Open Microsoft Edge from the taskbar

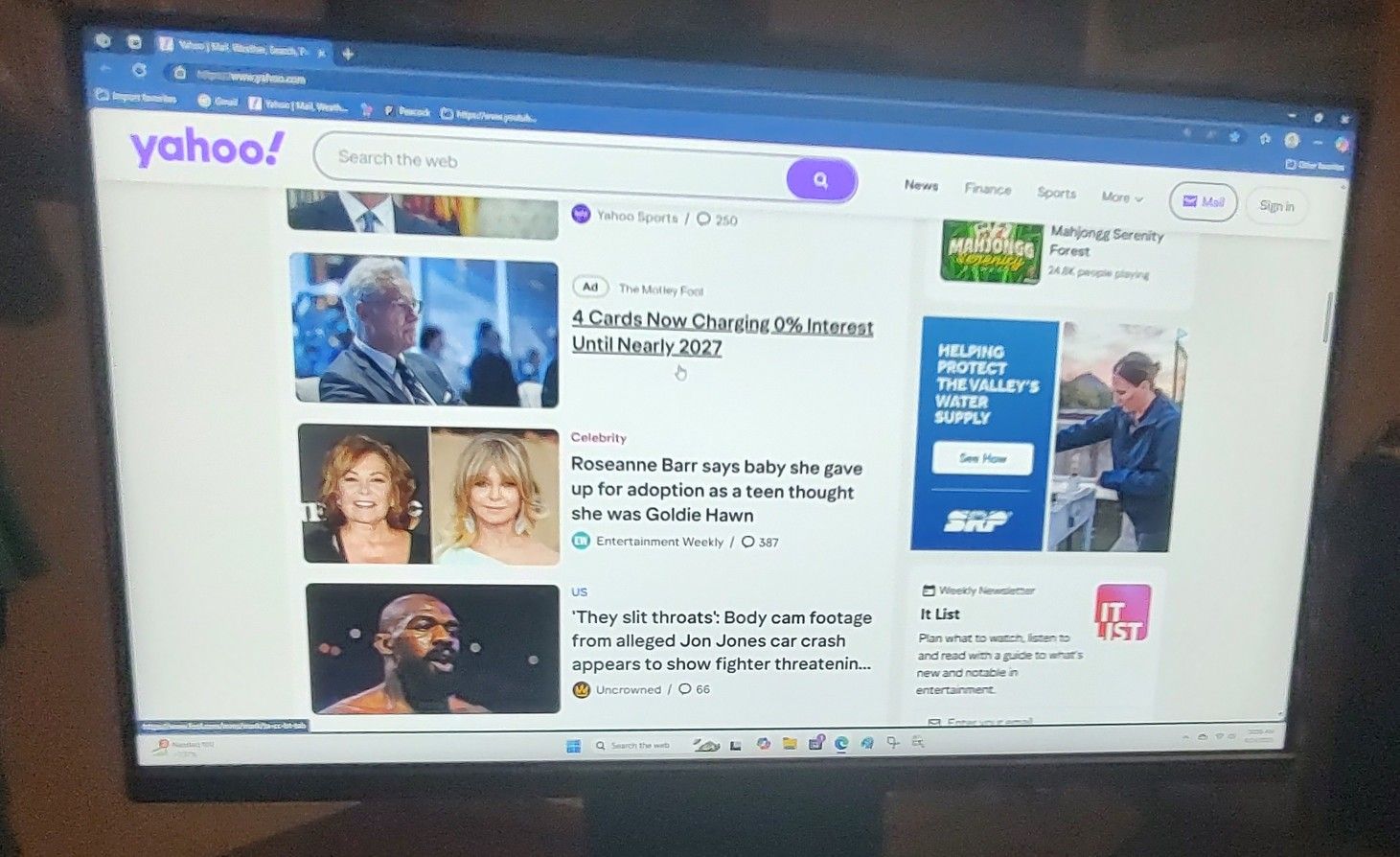[840, 743]
